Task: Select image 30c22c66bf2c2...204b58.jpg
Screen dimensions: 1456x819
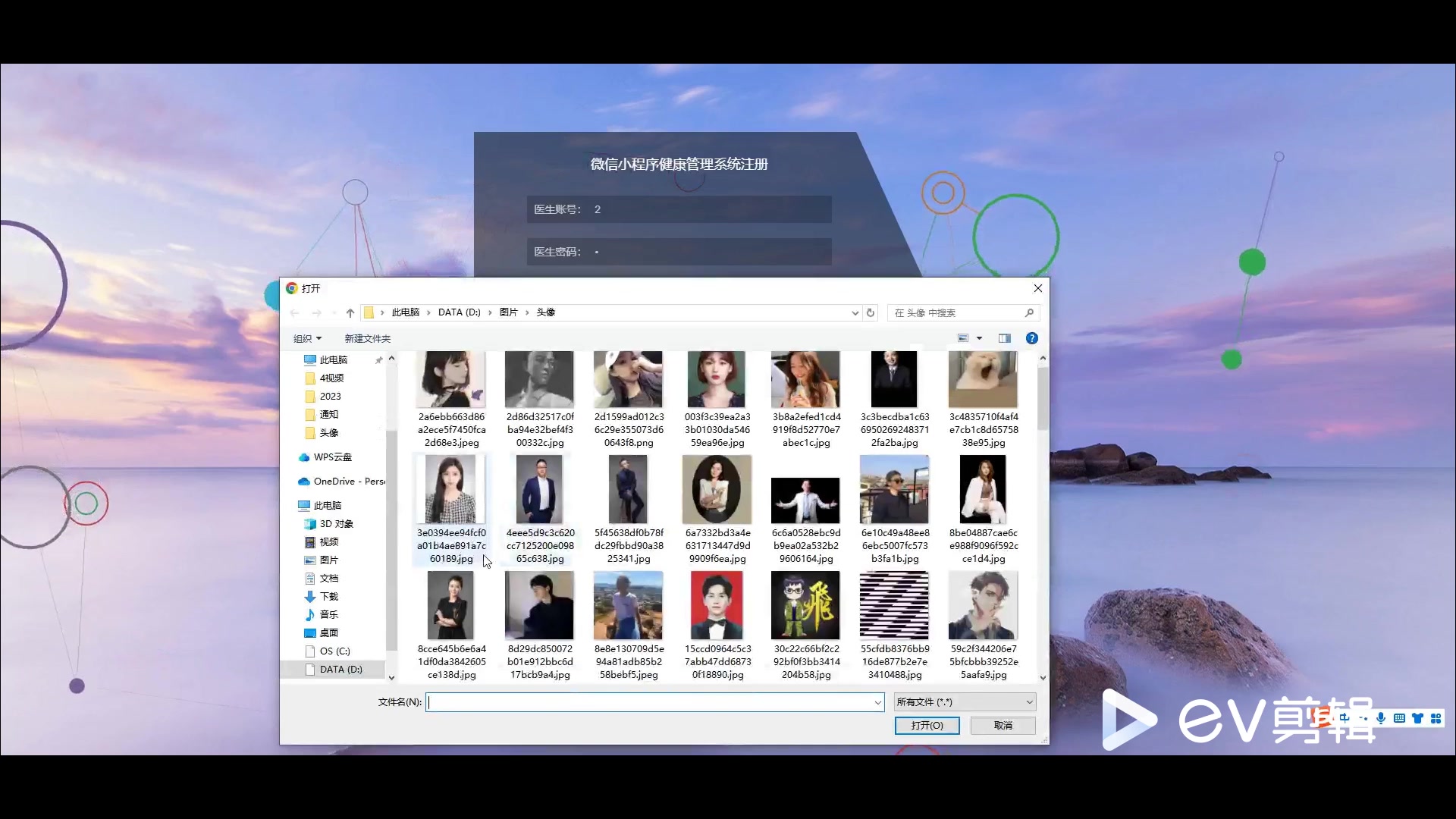Action: 806,626
